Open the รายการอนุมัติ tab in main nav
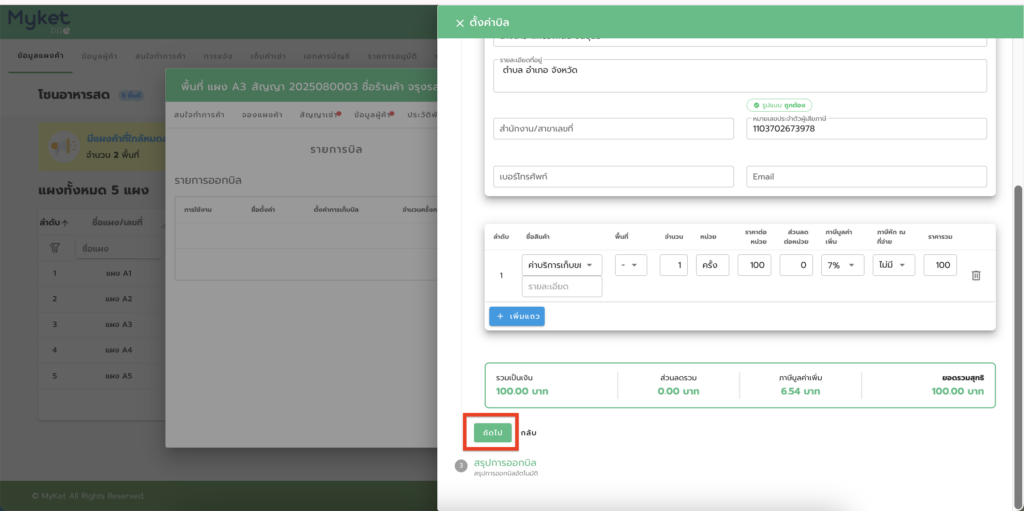 pyautogui.click(x=392, y=56)
